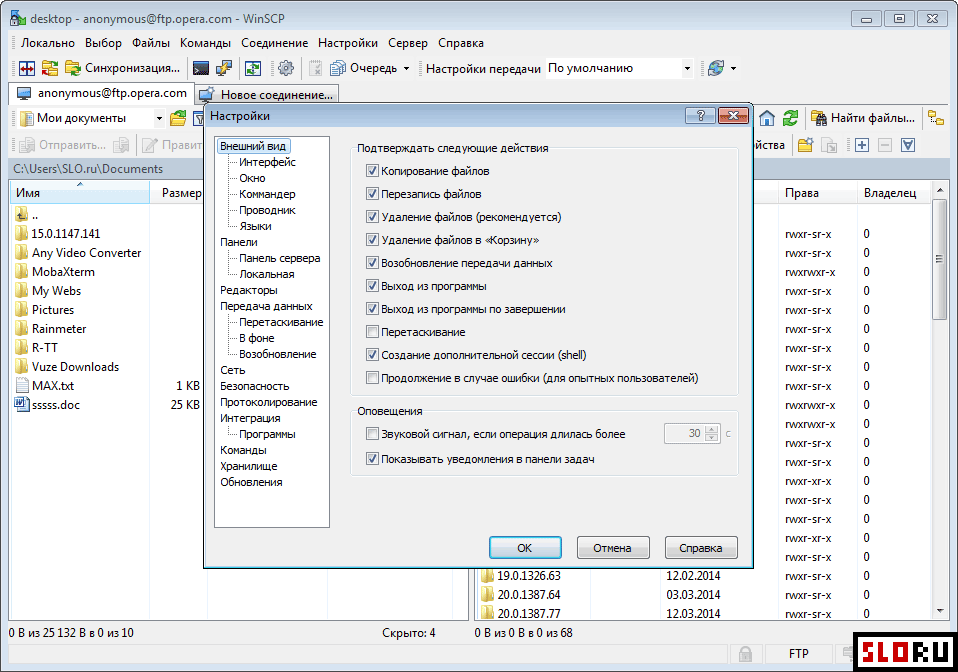Image resolution: width=958 pixels, height=672 pixels.
Task: Confirm settings with the OK button
Action: coord(525,548)
